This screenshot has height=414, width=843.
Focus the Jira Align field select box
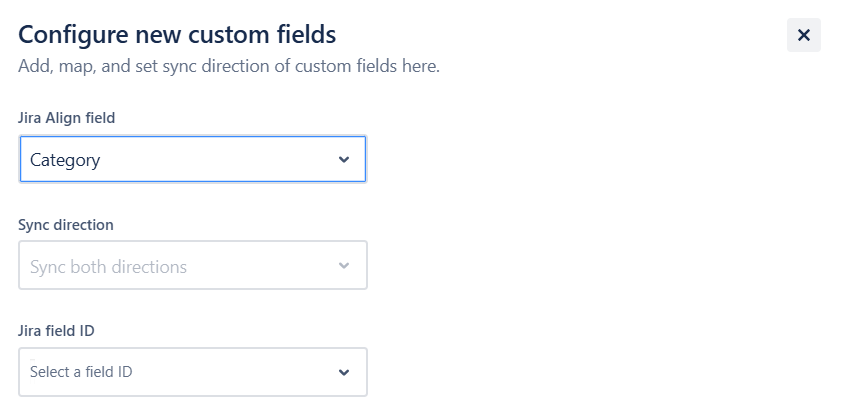(x=193, y=160)
